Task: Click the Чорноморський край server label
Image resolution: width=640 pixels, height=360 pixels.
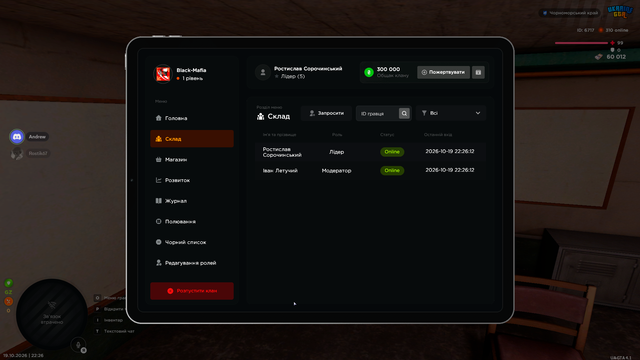Action: coord(571,13)
